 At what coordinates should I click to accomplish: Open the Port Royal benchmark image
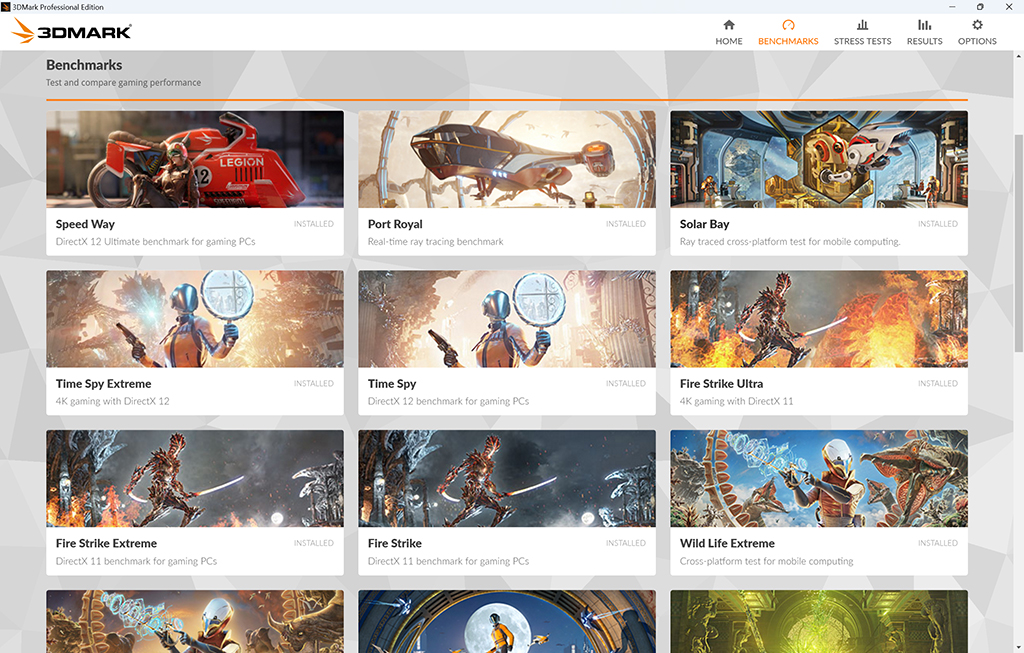point(507,159)
